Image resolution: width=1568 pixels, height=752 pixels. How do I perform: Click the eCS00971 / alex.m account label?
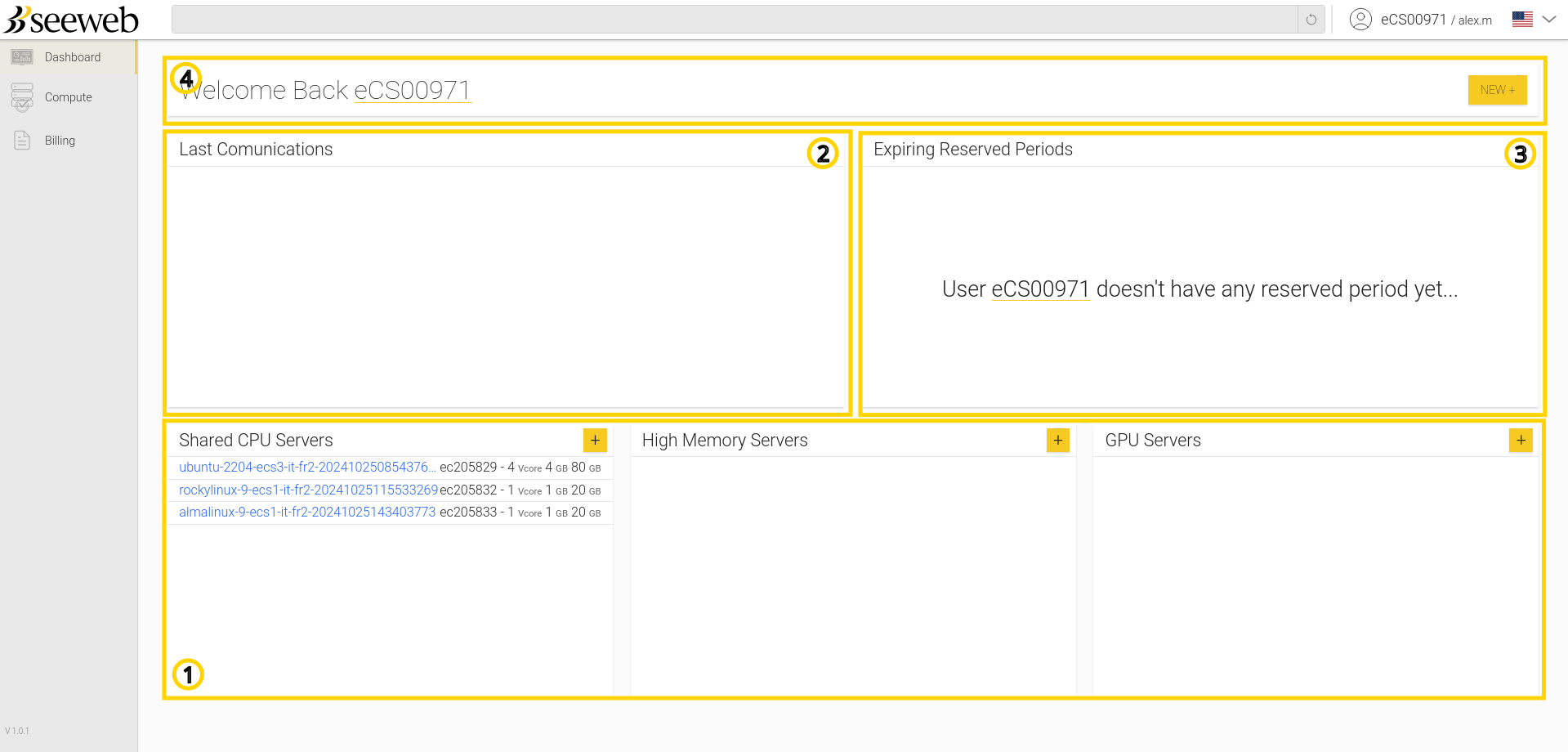click(x=1436, y=20)
